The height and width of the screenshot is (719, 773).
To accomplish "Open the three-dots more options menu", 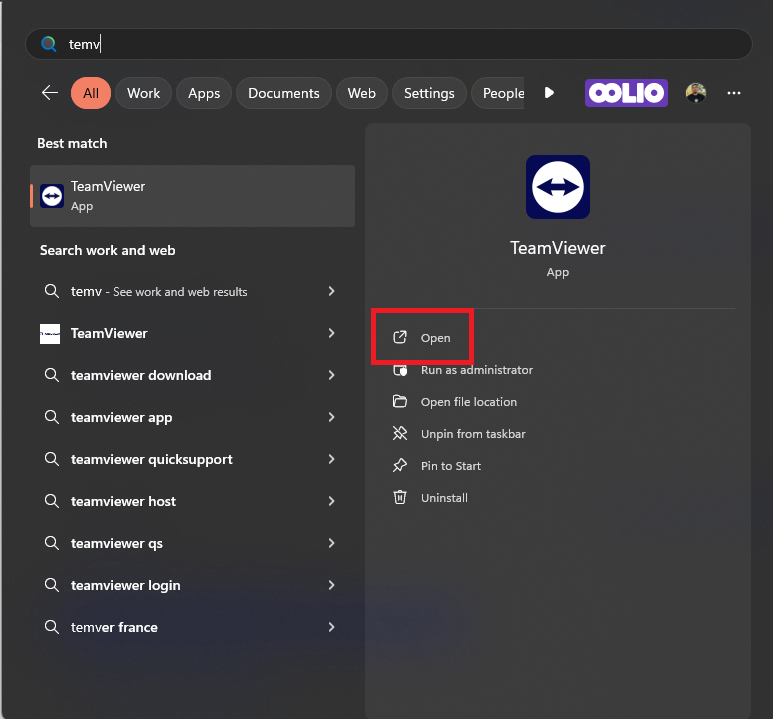I will 734,93.
